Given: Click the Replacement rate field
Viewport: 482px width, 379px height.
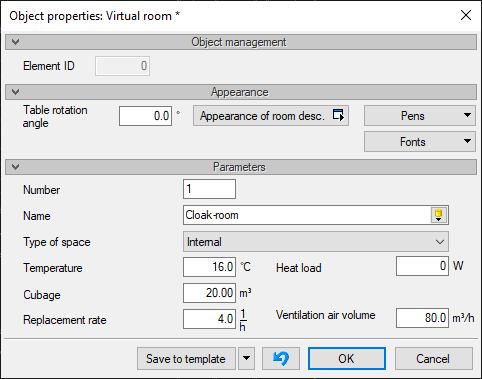Looking at the screenshot, I should tap(209, 319).
